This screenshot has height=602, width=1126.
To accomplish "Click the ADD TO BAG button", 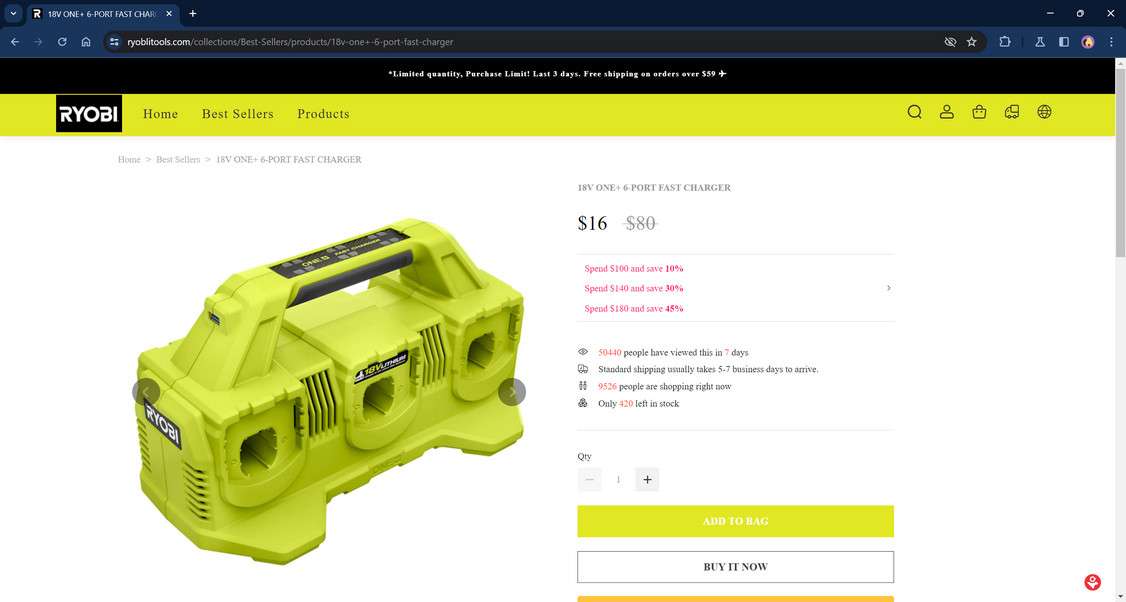I will coord(735,521).
